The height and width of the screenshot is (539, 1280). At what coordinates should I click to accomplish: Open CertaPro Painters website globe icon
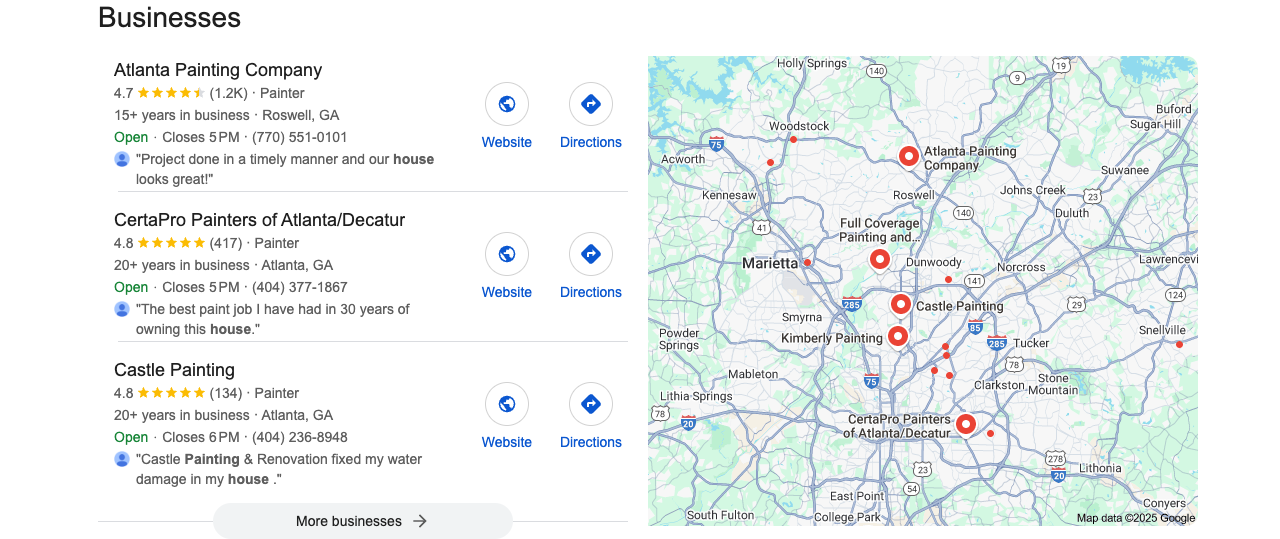click(507, 254)
